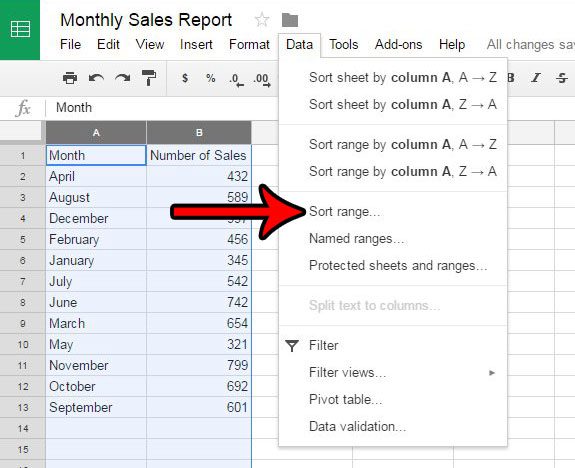Toggle Bold formatting icon
Screen dimensions: 575x468
pos(510,78)
